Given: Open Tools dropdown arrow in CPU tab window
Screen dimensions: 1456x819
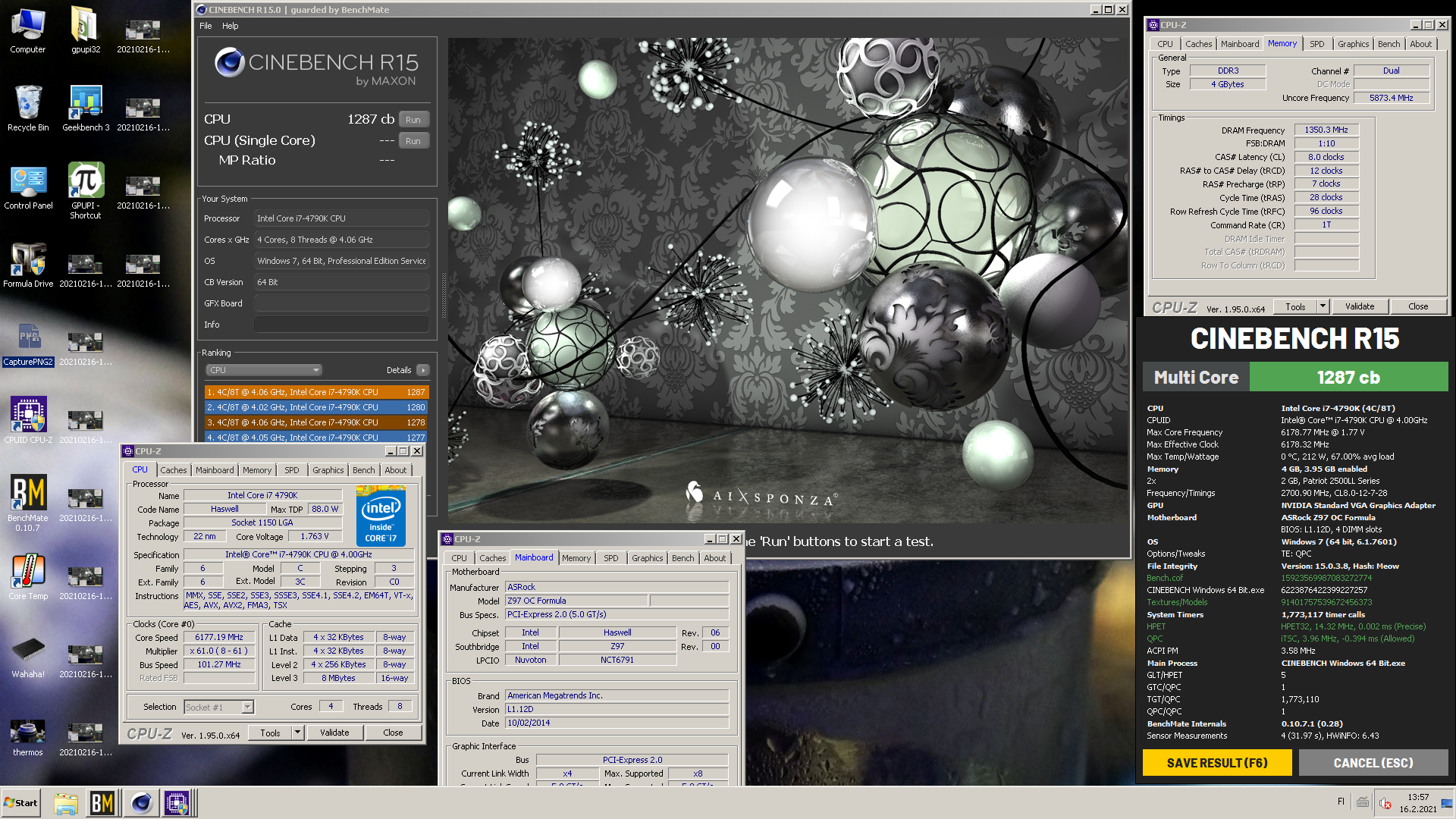Looking at the screenshot, I should (298, 733).
